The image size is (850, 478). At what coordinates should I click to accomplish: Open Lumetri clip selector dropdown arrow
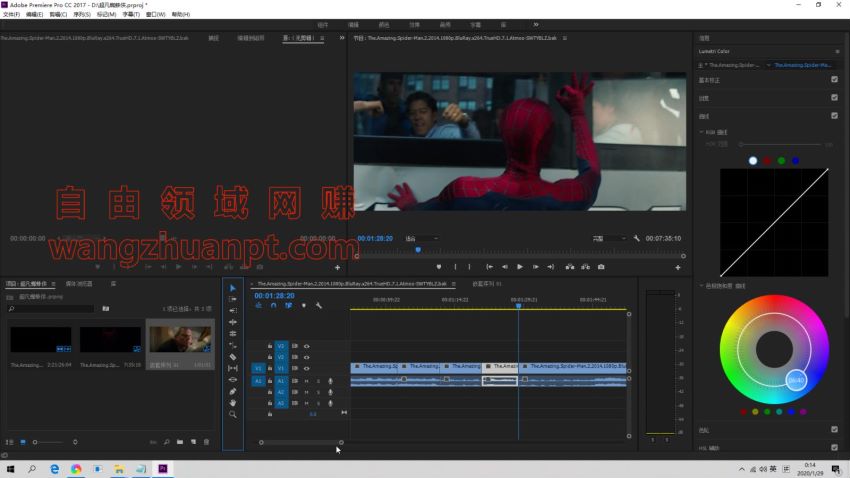768,65
